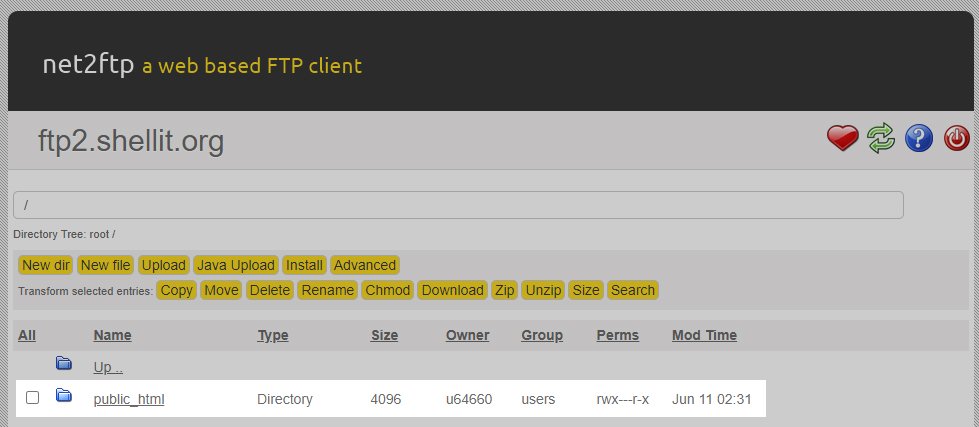Screen dimensions: 979x427
Task: Click the Search button
Action: click(633, 290)
